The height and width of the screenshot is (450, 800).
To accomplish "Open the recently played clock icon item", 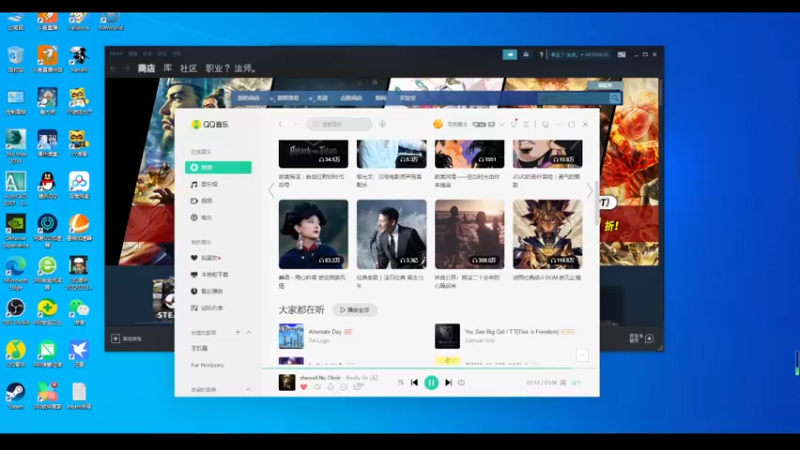I will pyautogui.click(x=207, y=291).
